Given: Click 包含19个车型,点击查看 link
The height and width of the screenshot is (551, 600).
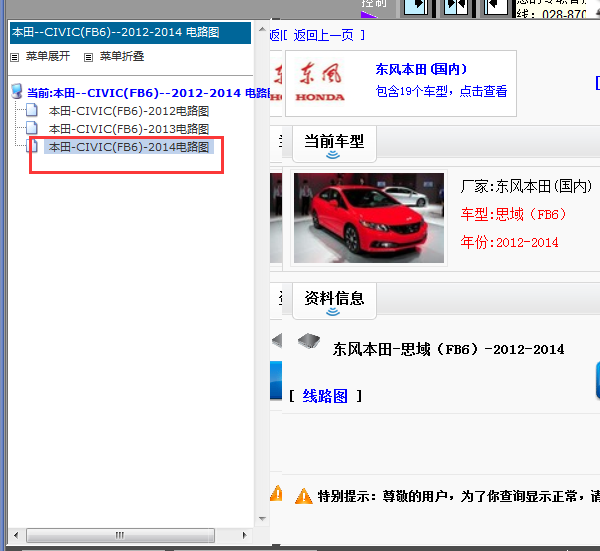Looking at the screenshot, I should (x=441, y=91).
